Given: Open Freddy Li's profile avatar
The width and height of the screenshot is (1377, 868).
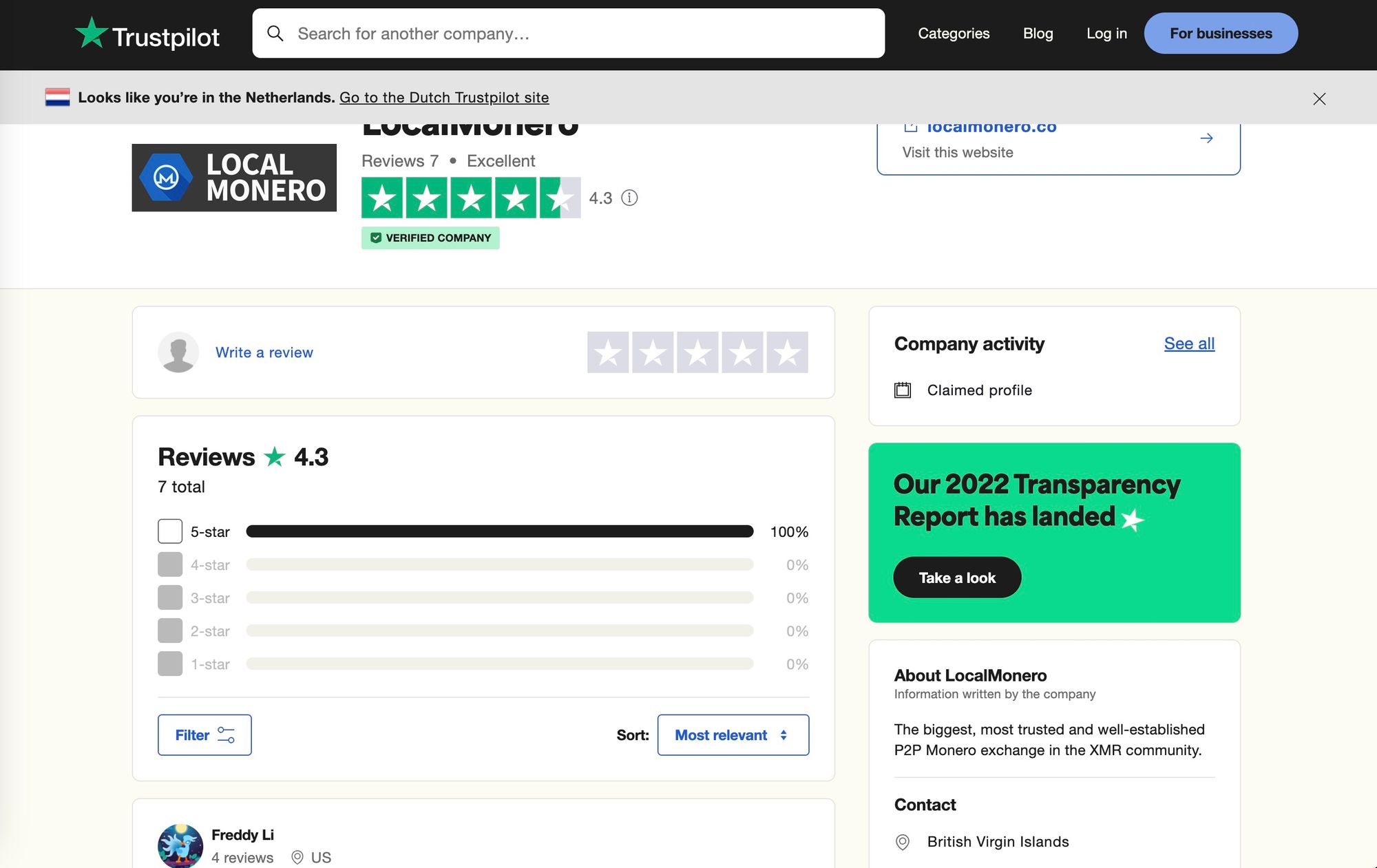Looking at the screenshot, I should pyautogui.click(x=180, y=846).
